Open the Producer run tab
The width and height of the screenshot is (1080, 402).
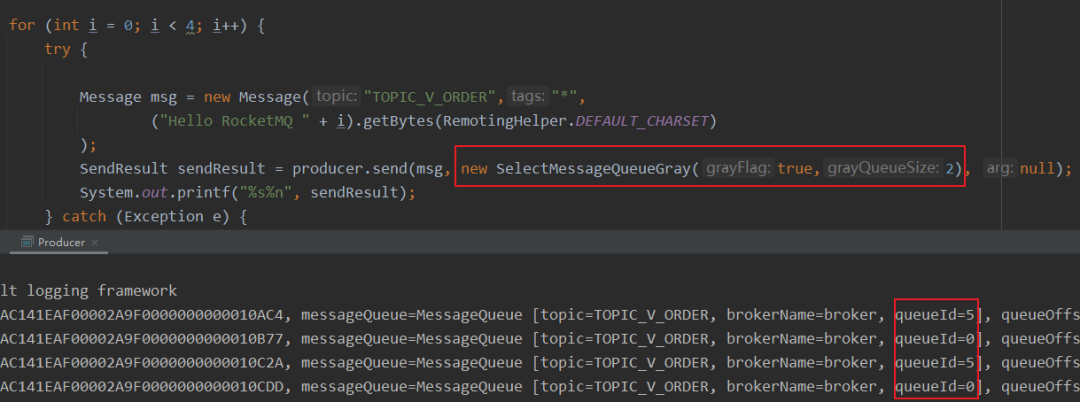61,242
